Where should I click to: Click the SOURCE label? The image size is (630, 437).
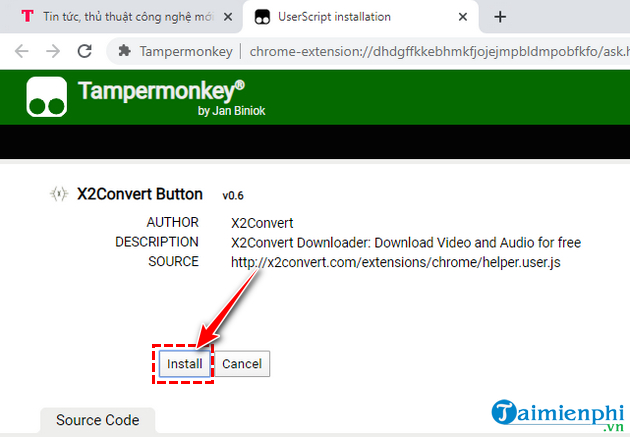click(x=174, y=261)
